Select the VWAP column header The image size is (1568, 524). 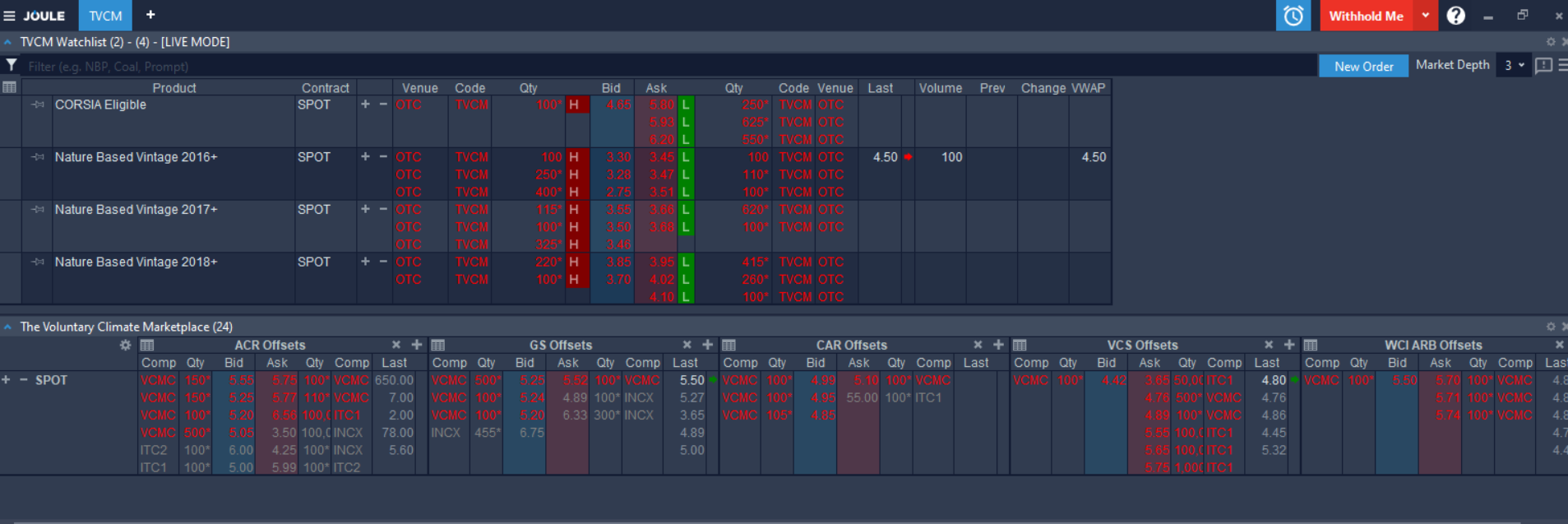tap(1089, 88)
